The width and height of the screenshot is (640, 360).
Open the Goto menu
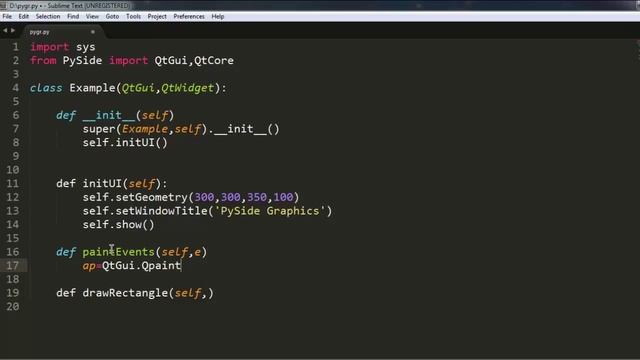[x=112, y=16]
